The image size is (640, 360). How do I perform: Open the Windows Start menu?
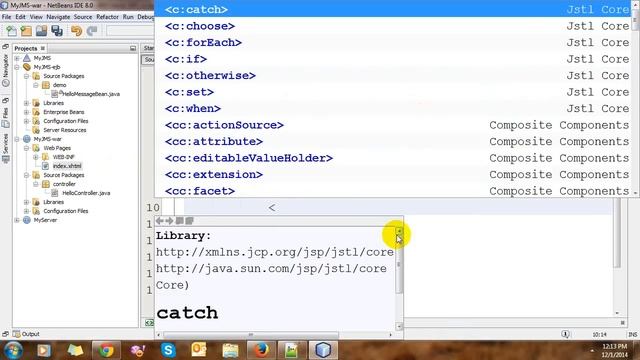13,350
